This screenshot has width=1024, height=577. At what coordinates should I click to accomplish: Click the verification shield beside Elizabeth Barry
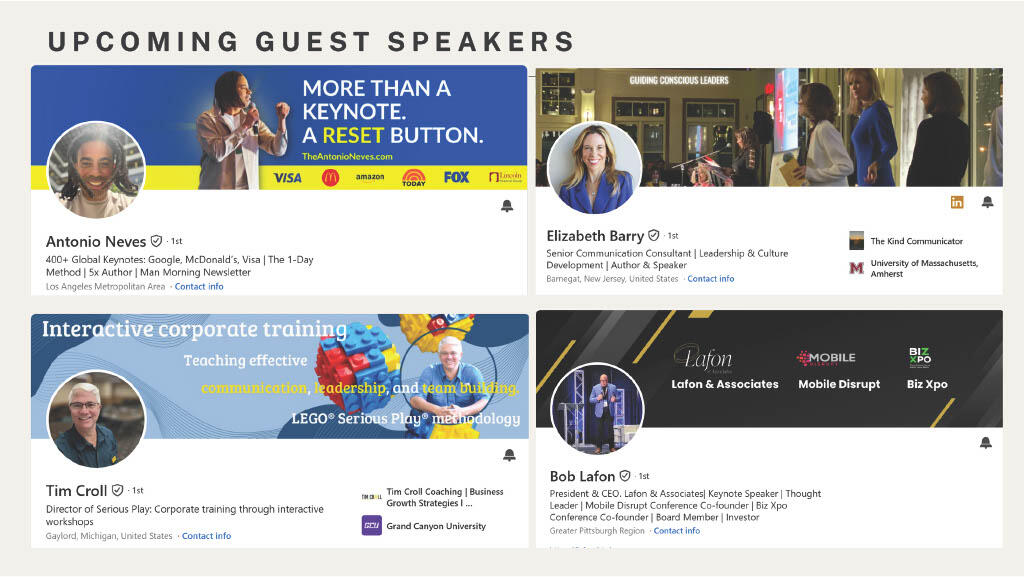pyautogui.click(x=654, y=236)
